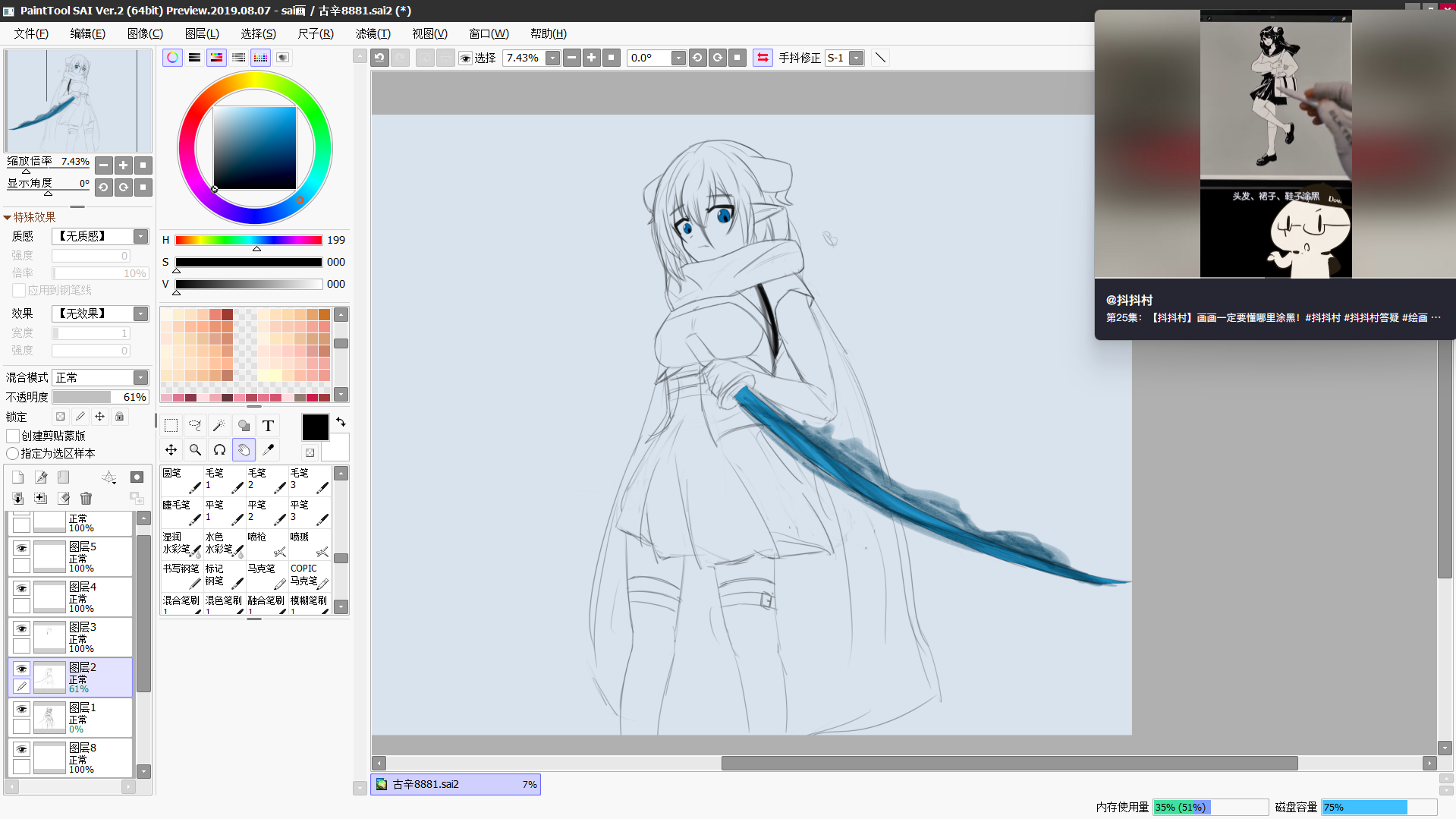The height and width of the screenshot is (819, 1456).
Task: Open the 图层(L) menu
Action: click(202, 33)
